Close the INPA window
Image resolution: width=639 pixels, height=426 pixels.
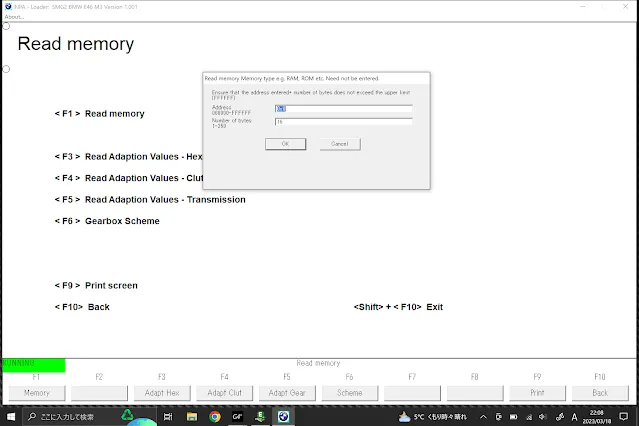coord(626,7)
